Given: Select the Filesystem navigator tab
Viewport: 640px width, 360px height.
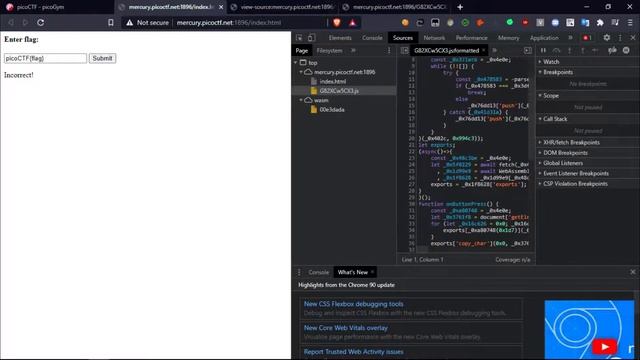Looking at the screenshot, I should coord(329,50).
